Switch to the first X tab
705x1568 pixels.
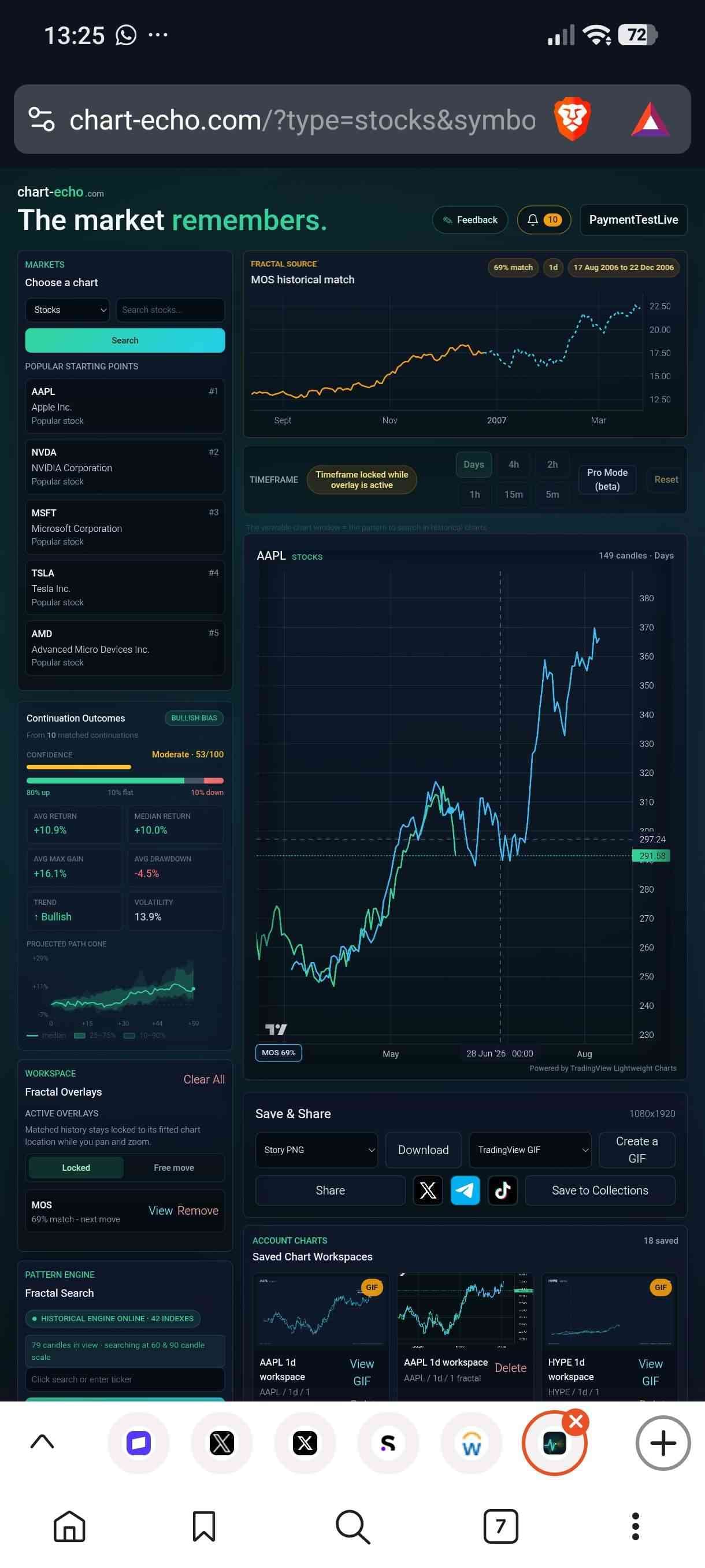point(221,1443)
